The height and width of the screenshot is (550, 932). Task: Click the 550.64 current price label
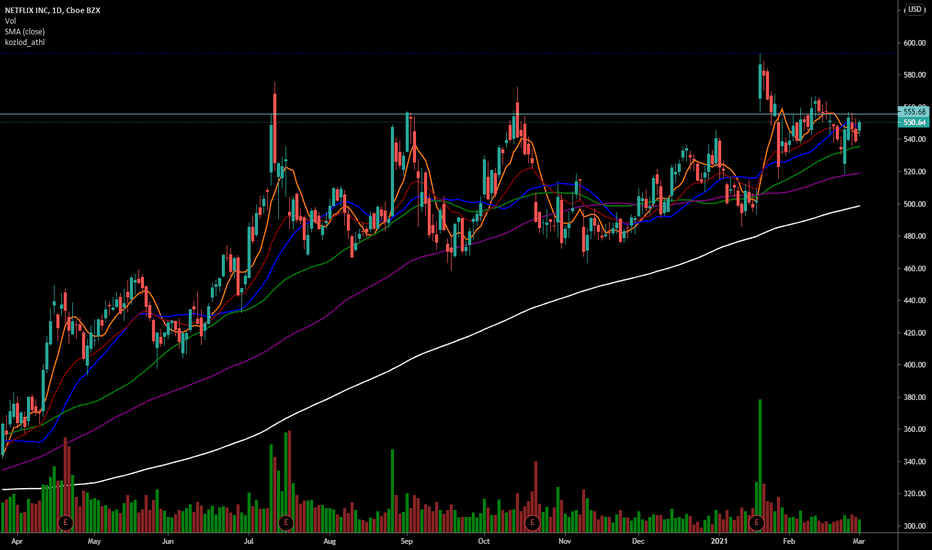pyautogui.click(x=914, y=122)
